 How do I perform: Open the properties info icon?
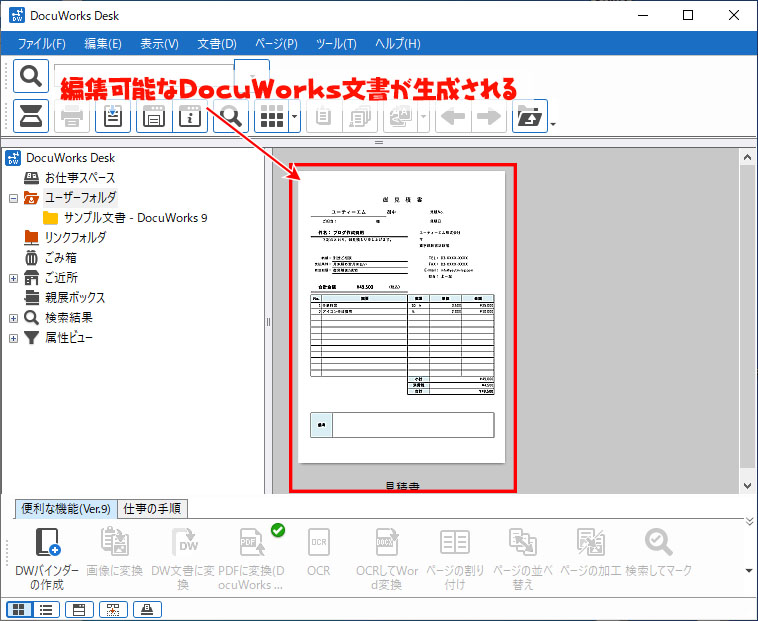coord(190,116)
